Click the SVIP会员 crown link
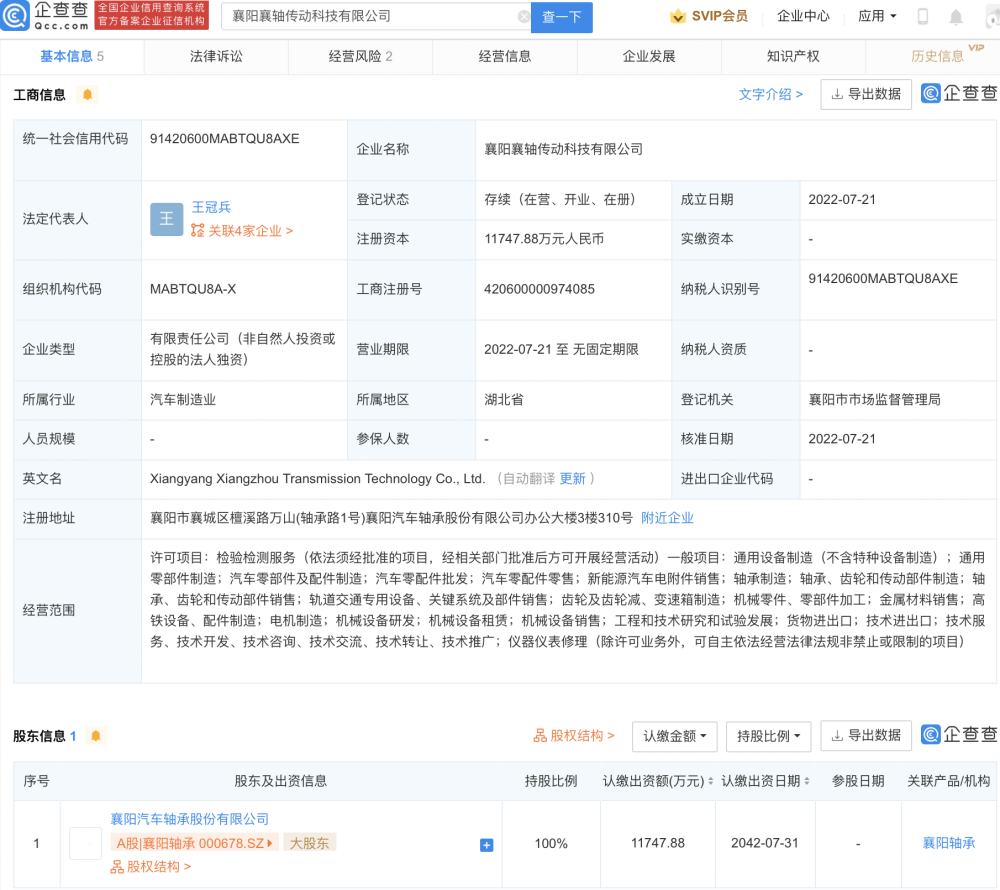The width and height of the screenshot is (1000, 890). 709,17
